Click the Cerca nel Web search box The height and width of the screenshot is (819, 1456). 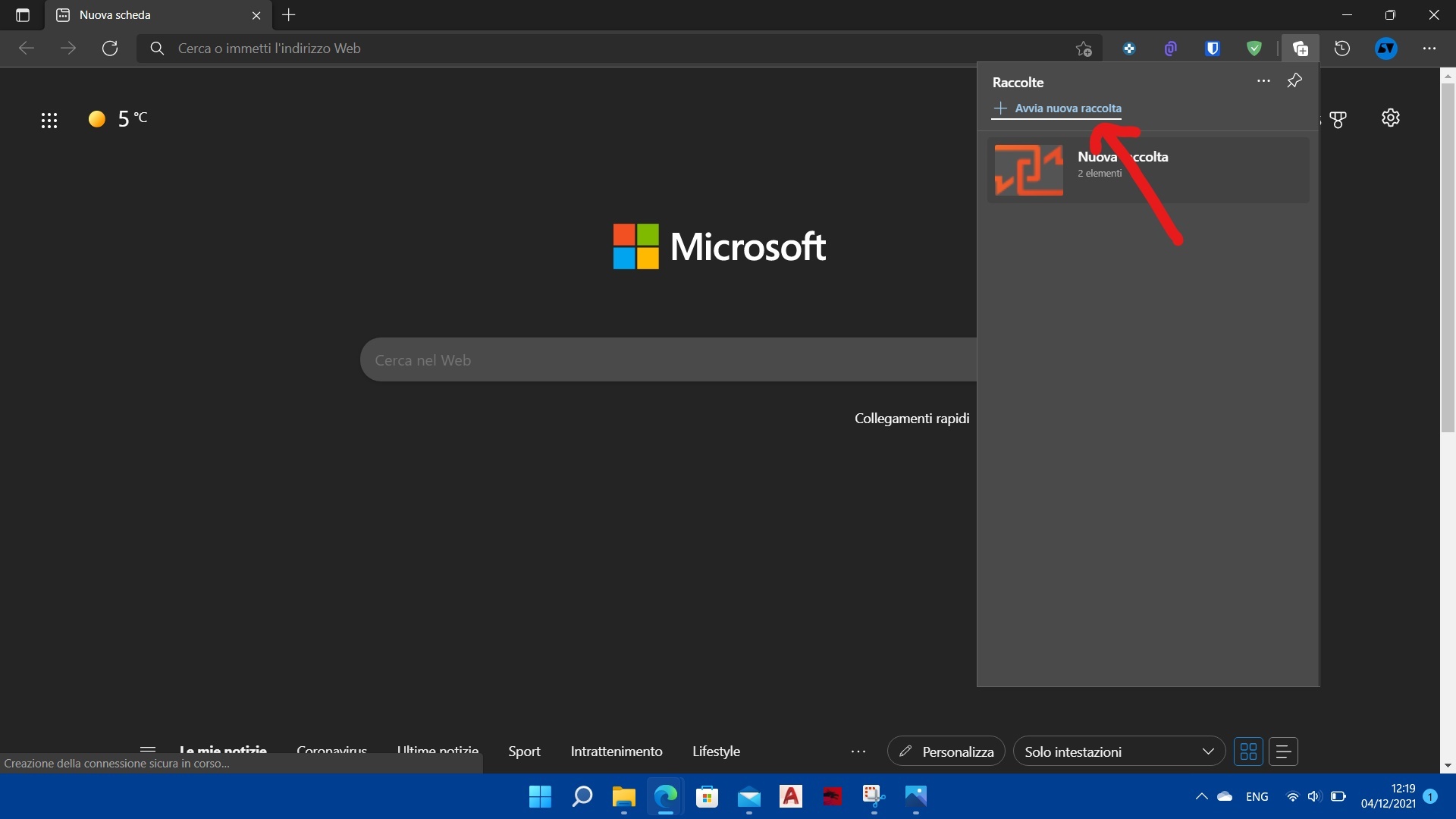coord(668,360)
